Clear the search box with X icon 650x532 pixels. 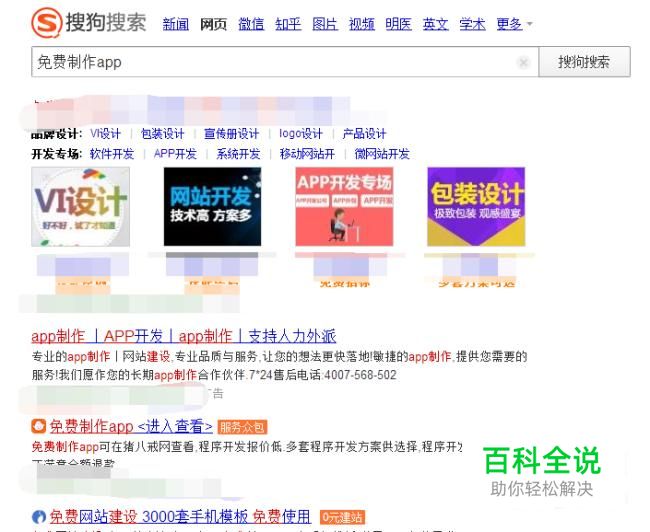click(524, 63)
